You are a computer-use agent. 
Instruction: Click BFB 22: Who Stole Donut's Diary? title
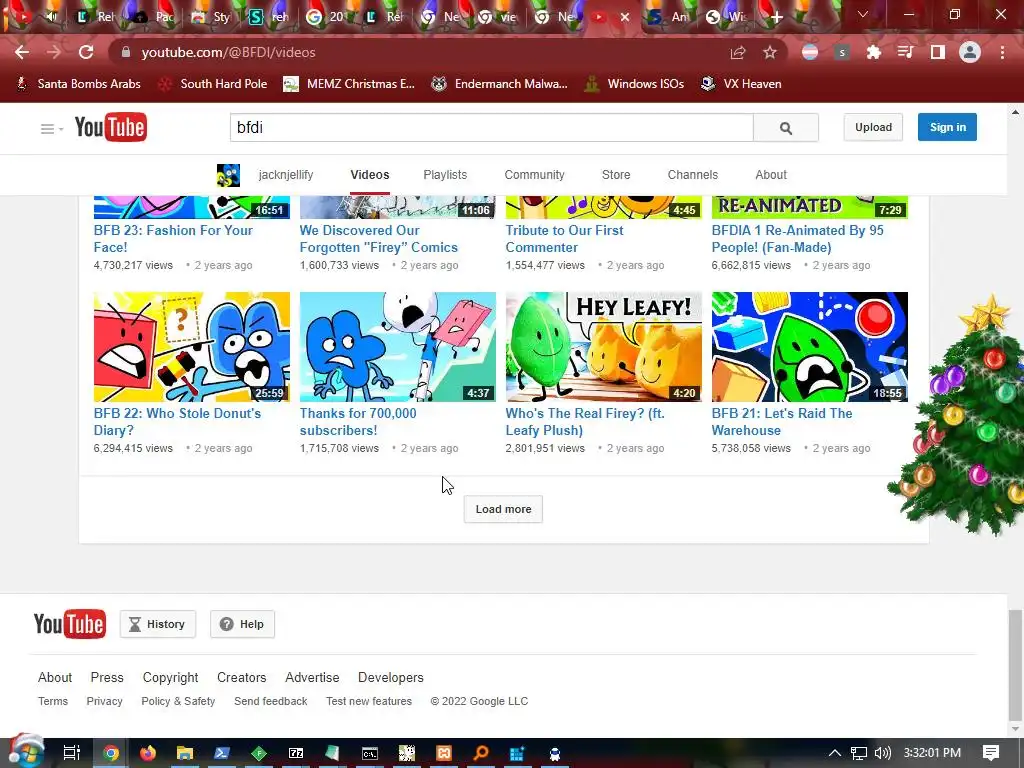point(177,422)
